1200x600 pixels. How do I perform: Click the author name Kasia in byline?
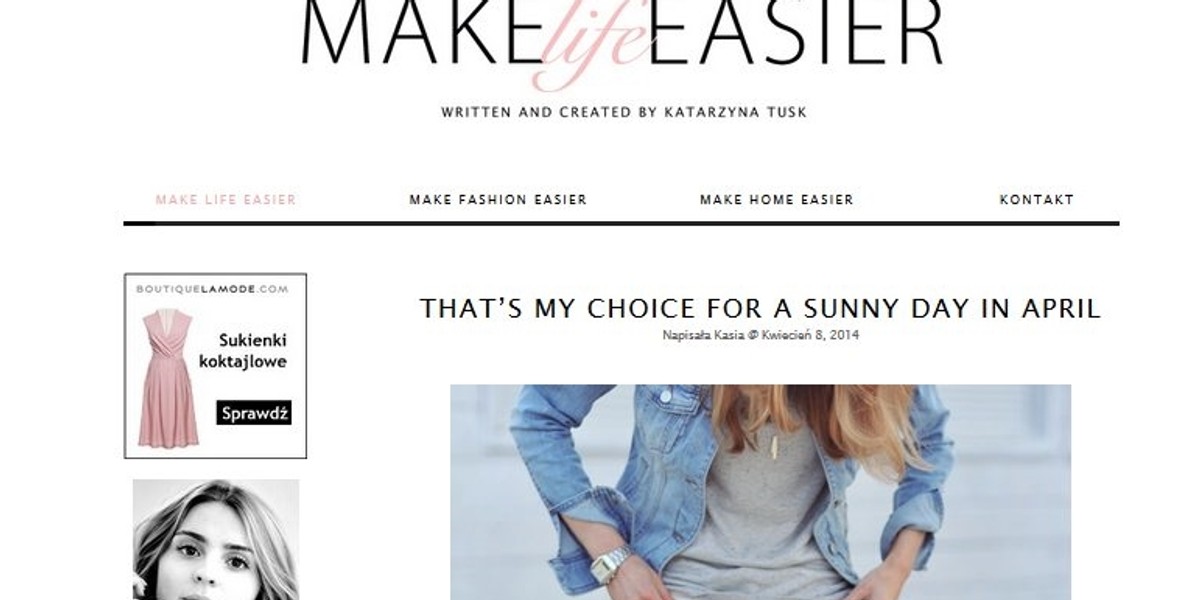coord(726,335)
